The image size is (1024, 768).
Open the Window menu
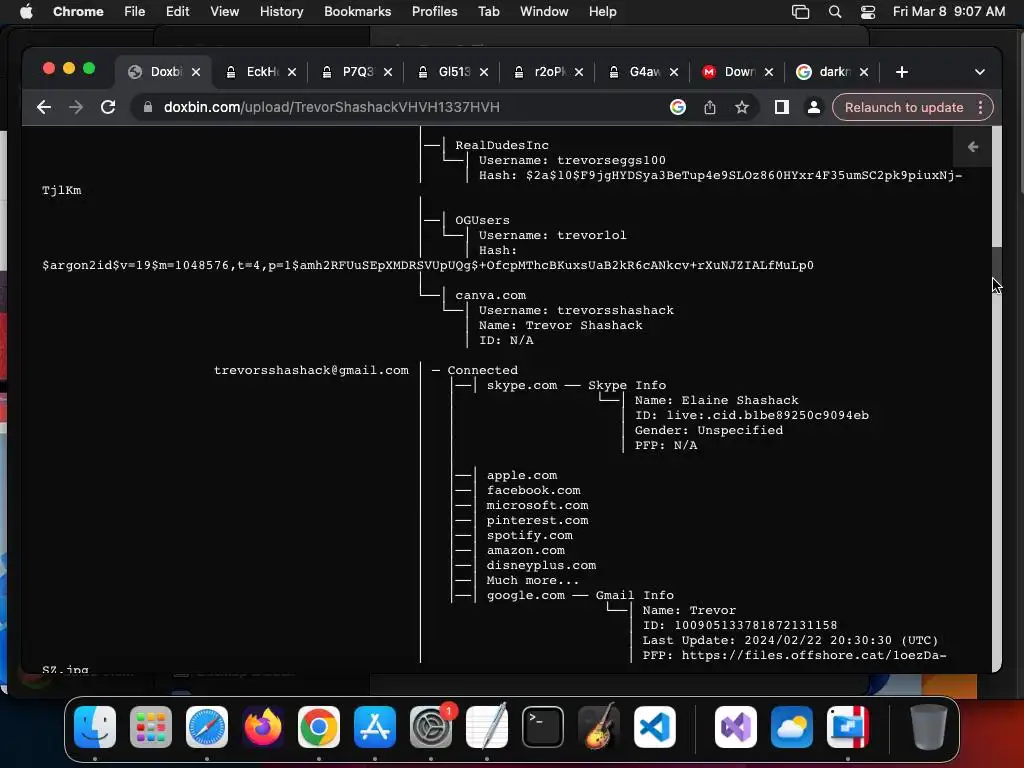(544, 12)
